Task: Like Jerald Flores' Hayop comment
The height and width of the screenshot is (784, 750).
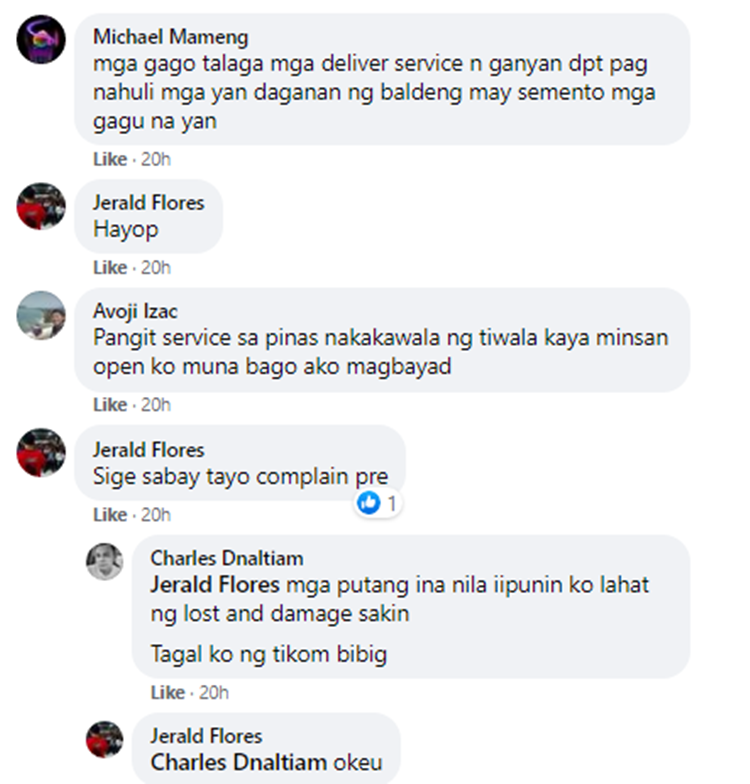Action: (x=110, y=268)
